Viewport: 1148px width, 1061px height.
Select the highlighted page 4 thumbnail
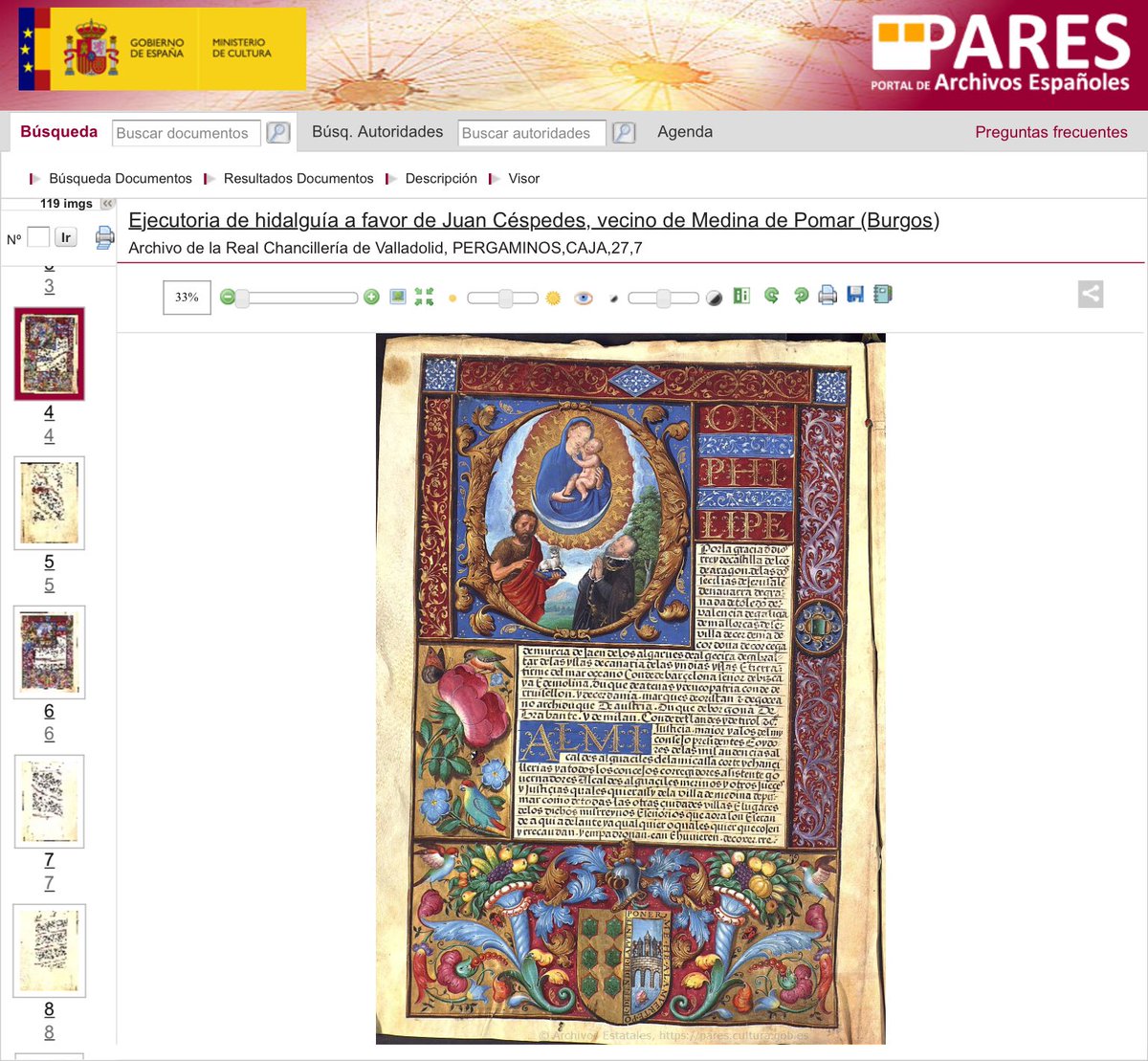[49, 354]
